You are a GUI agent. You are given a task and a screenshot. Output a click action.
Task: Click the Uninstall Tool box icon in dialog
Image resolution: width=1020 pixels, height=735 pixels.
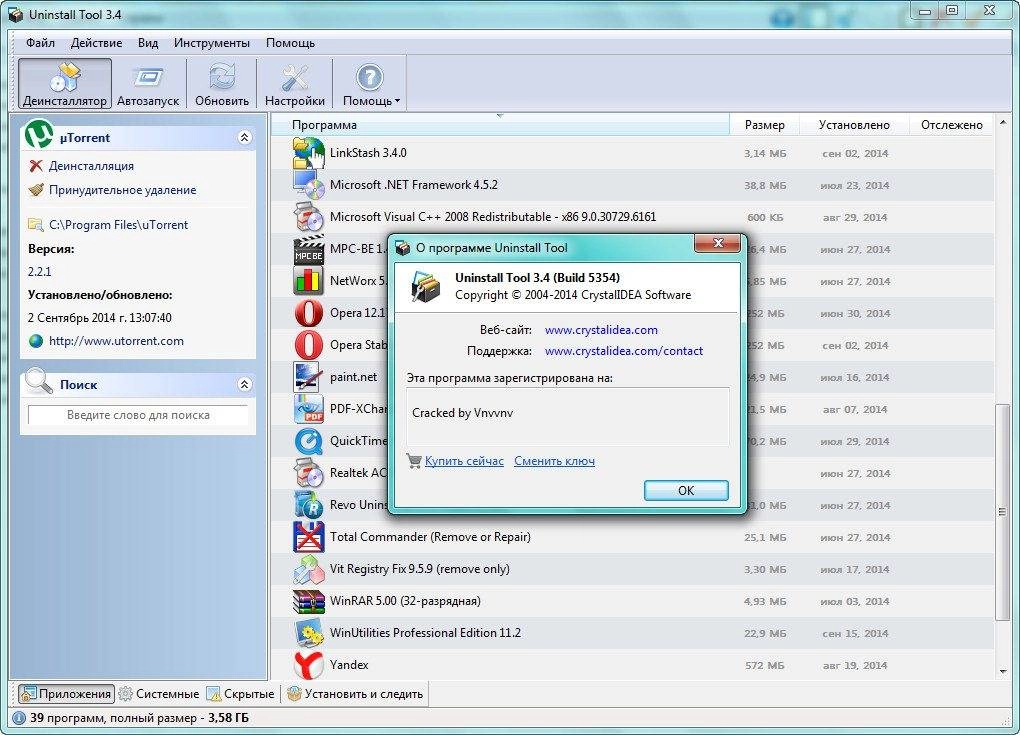[425, 286]
